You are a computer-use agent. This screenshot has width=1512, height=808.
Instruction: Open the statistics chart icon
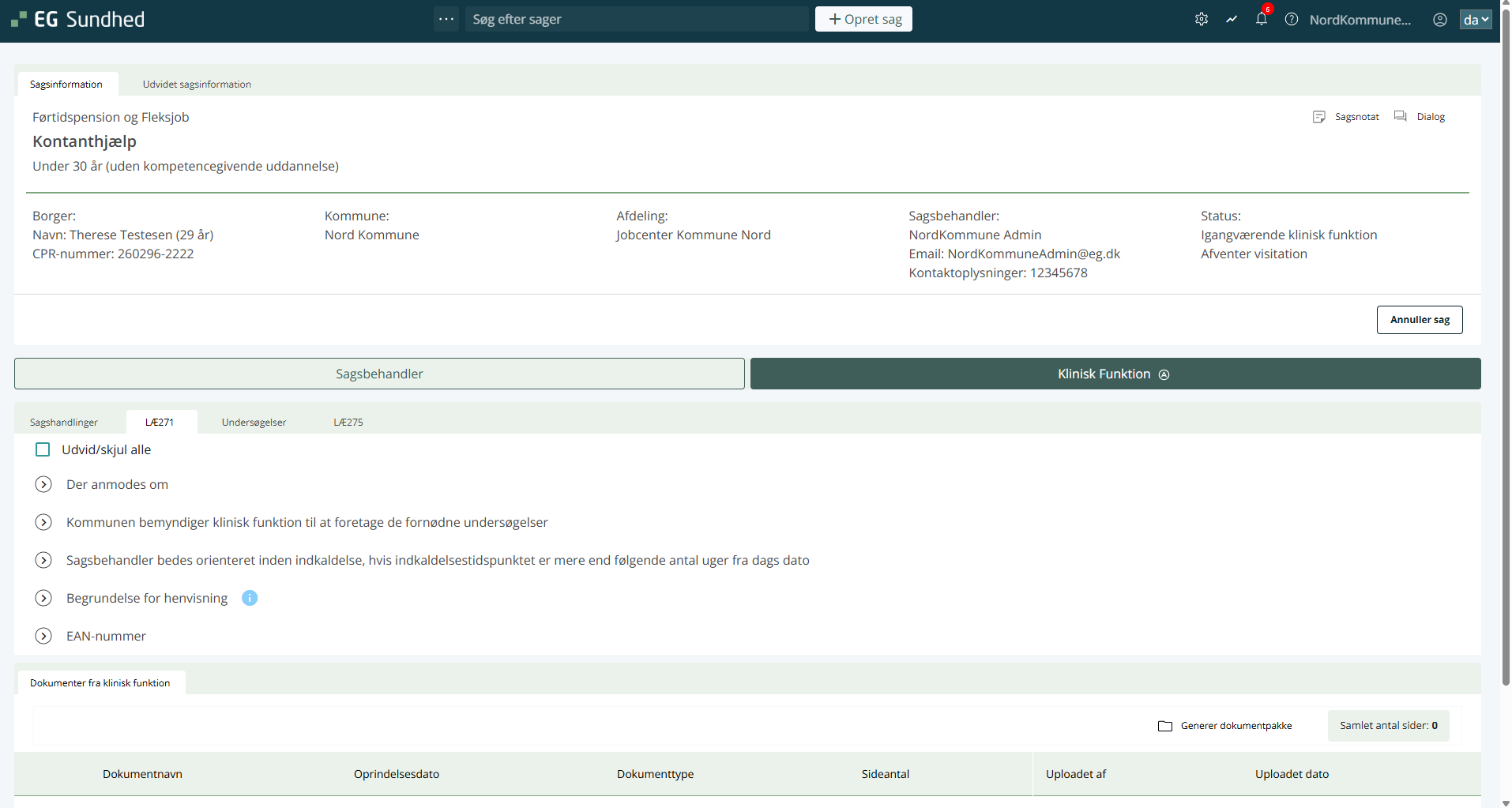pyautogui.click(x=1232, y=19)
